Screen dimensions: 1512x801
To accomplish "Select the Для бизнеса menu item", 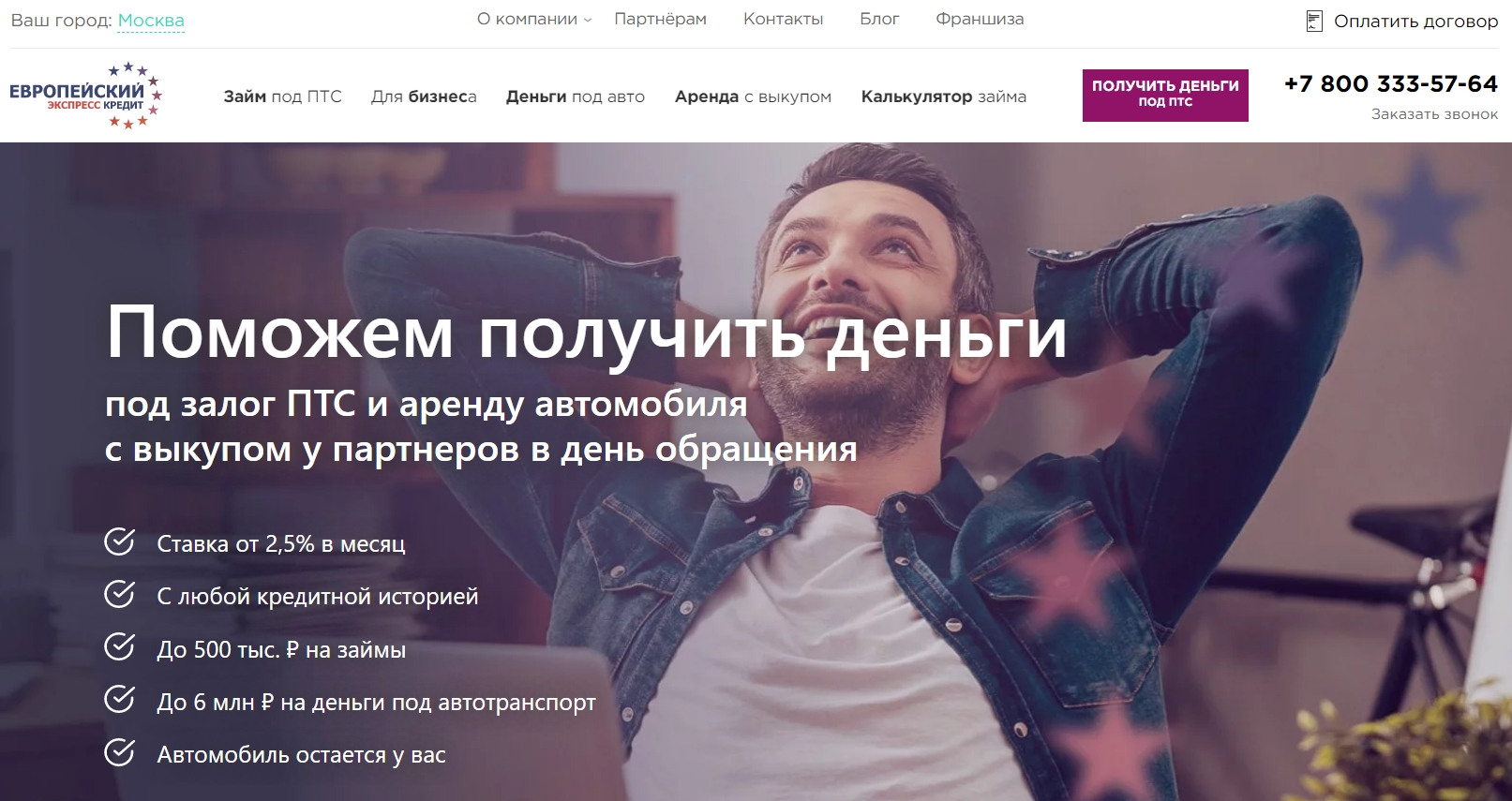I will [x=424, y=96].
